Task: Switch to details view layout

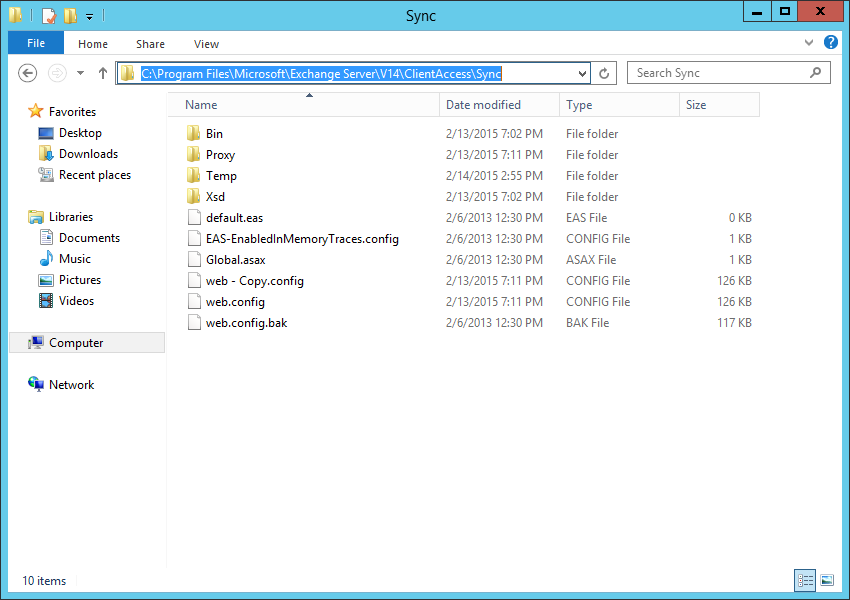Action: 805,580
